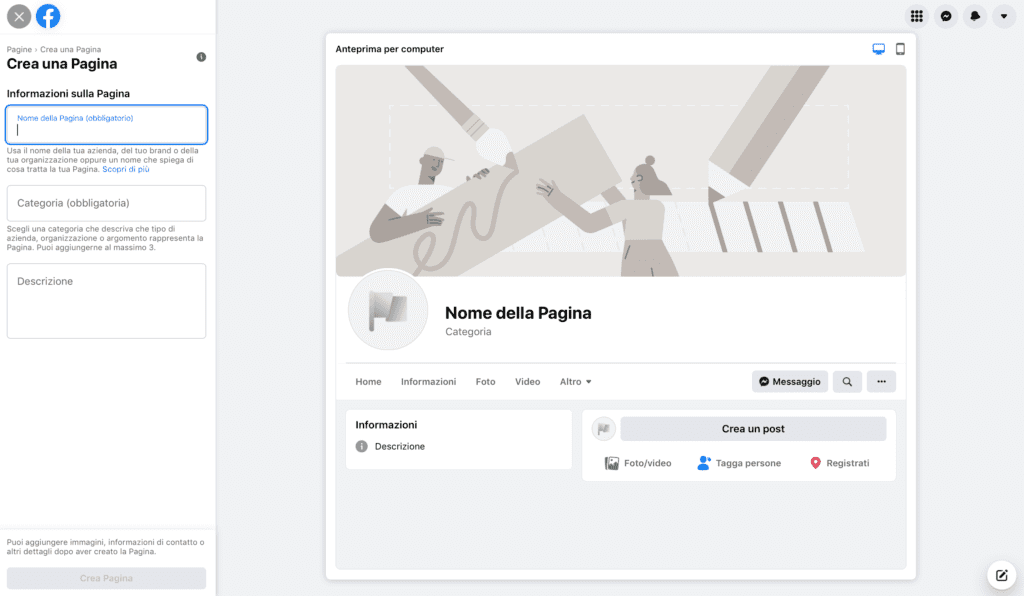Click the search magnifier in the page preview
The height and width of the screenshot is (596, 1024).
pos(847,381)
